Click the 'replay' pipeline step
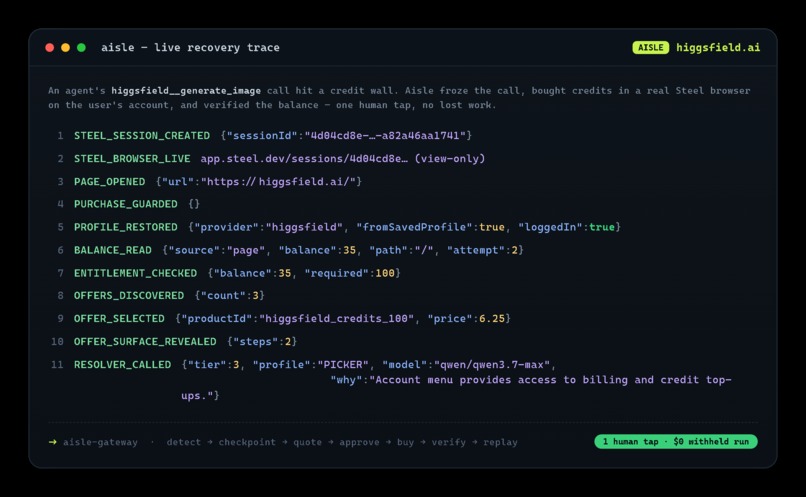Viewport: 806px width, 497px height. pyautogui.click(x=500, y=442)
